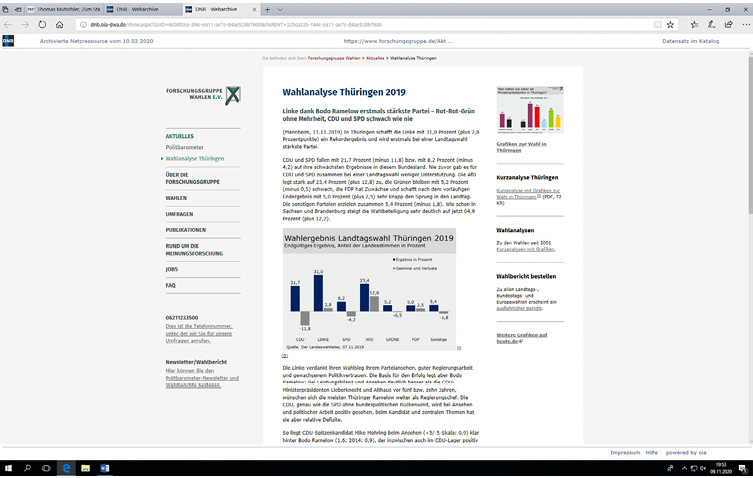
Task: Open Word from the taskbar
Action: pyautogui.click(x=105, y=468)
